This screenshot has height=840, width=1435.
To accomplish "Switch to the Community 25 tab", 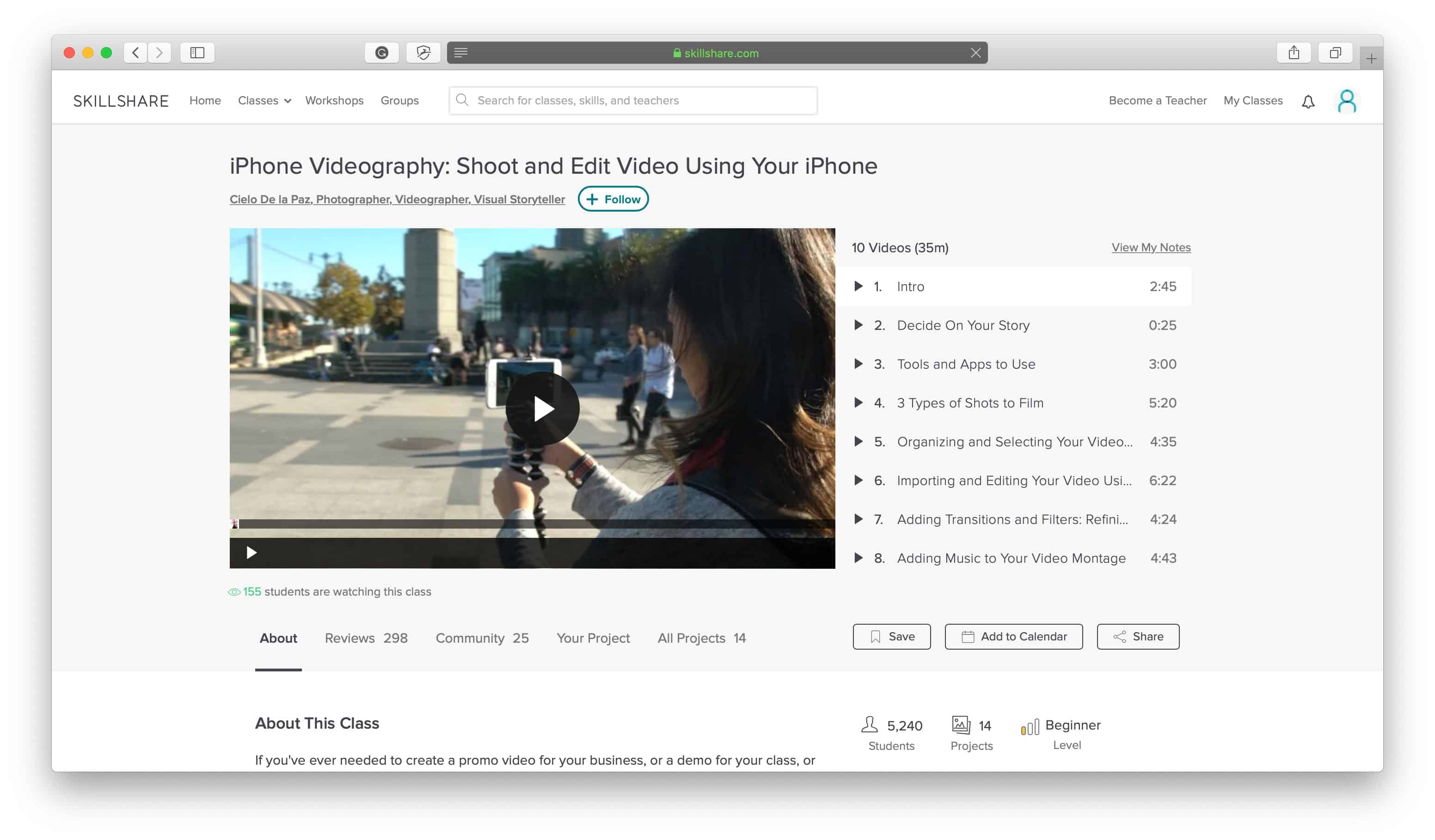I will pyautogui.click(x=482, y=638).
